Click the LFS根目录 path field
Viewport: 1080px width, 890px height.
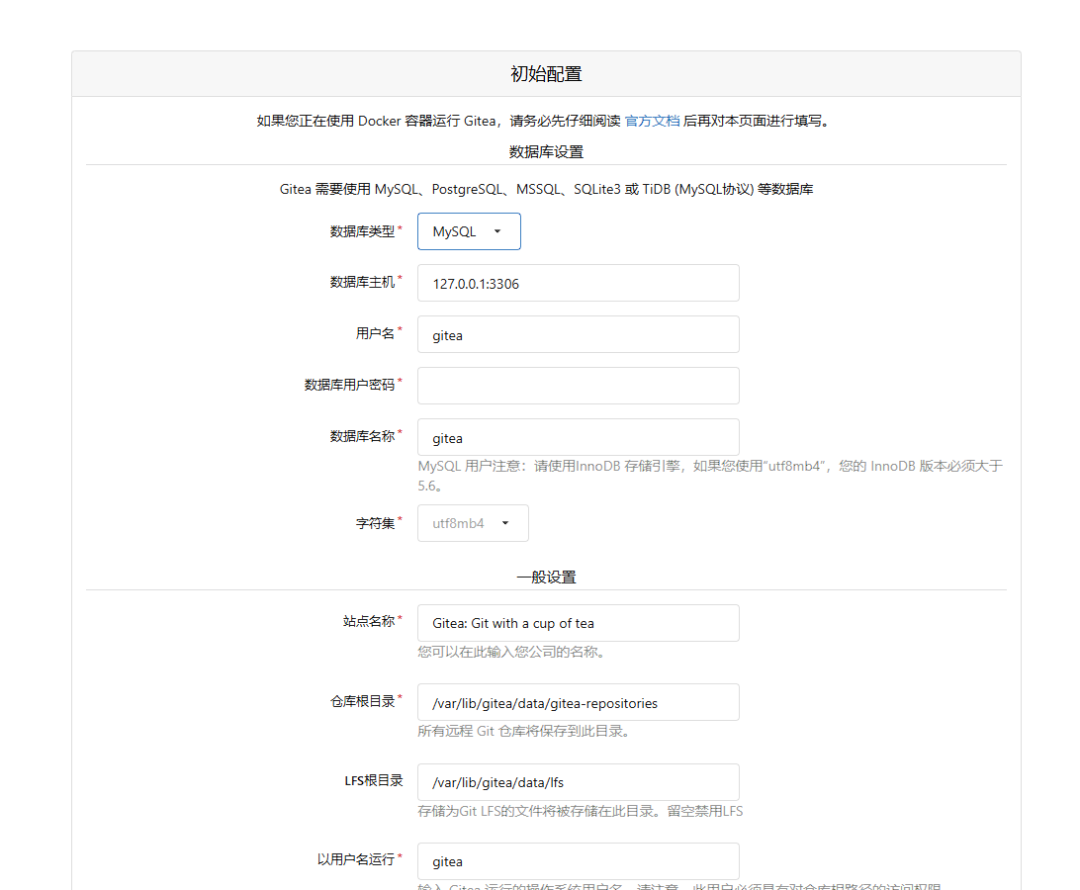click(x=578, y=782)
